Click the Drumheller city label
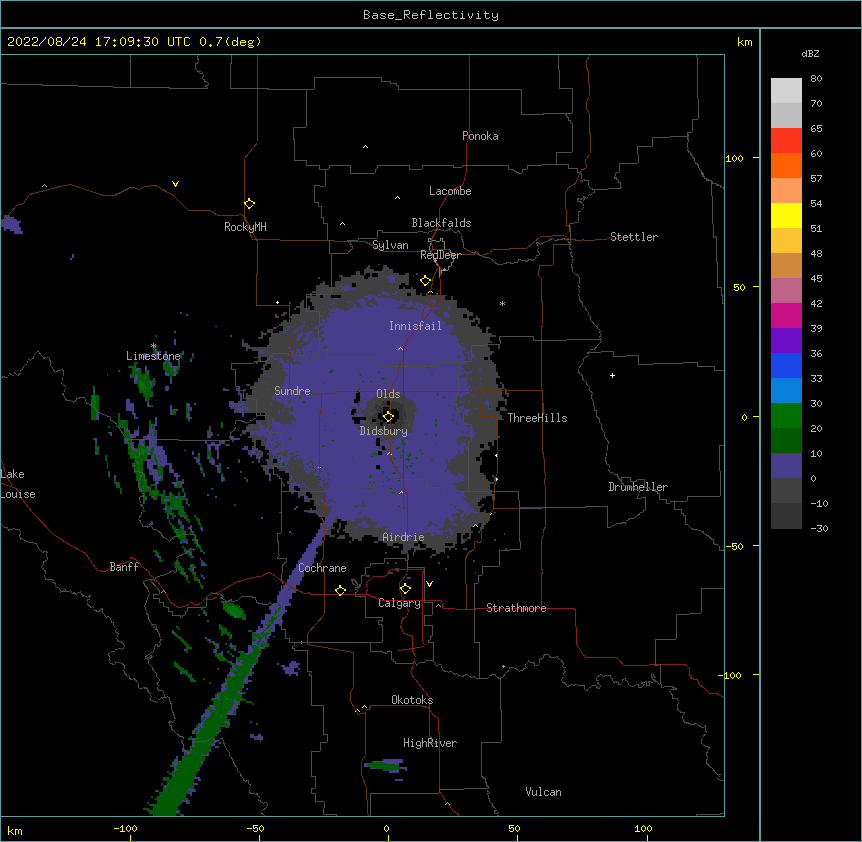The width and height of the screenshot is (862, 842). (x=638, y=487)
